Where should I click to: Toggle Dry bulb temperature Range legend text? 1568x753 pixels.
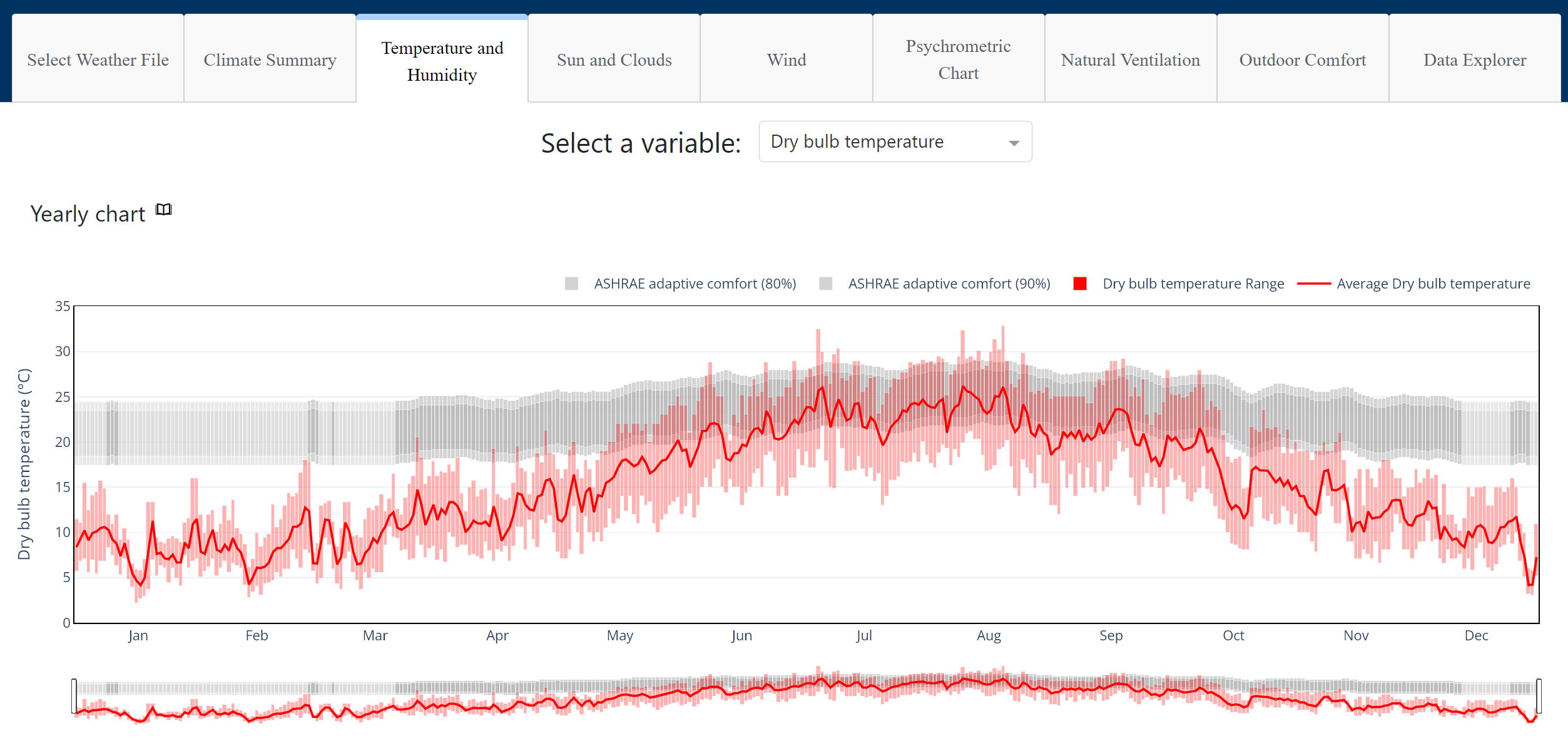point(1193,284)
